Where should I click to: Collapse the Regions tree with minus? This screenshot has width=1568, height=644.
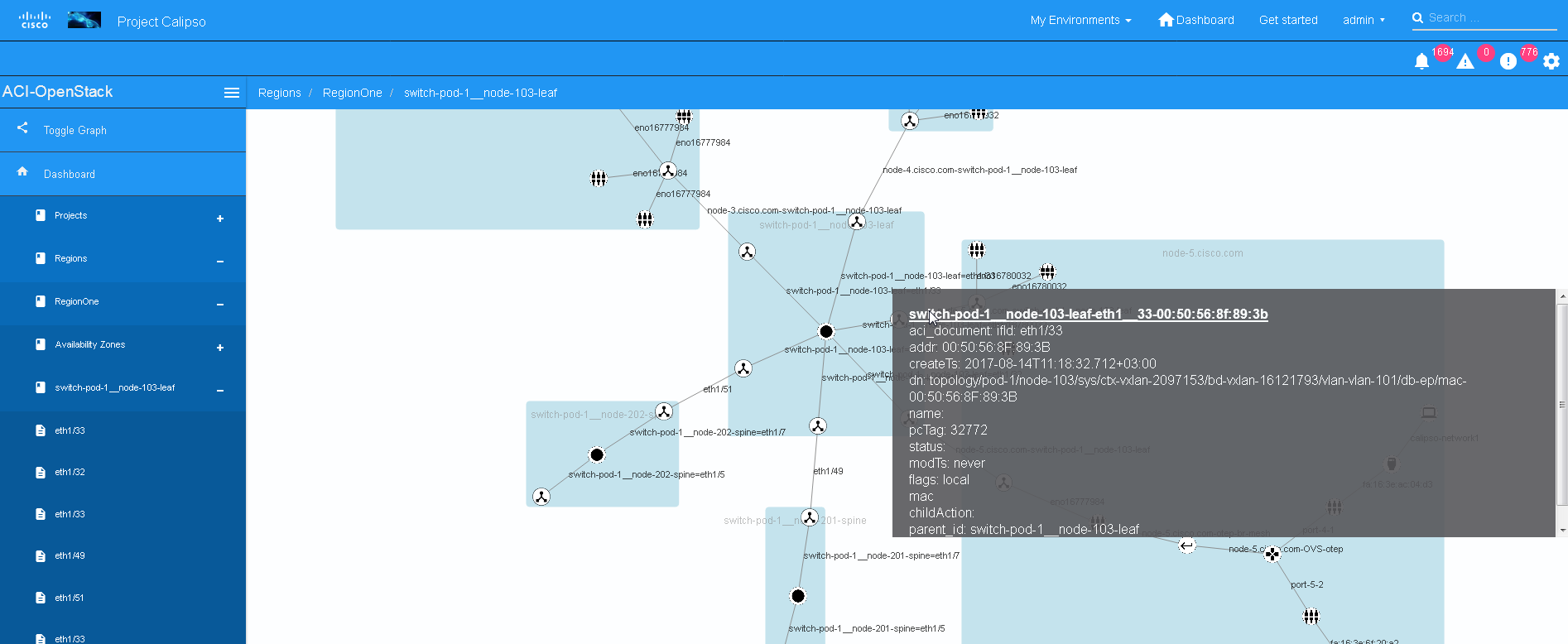point(220,262)
